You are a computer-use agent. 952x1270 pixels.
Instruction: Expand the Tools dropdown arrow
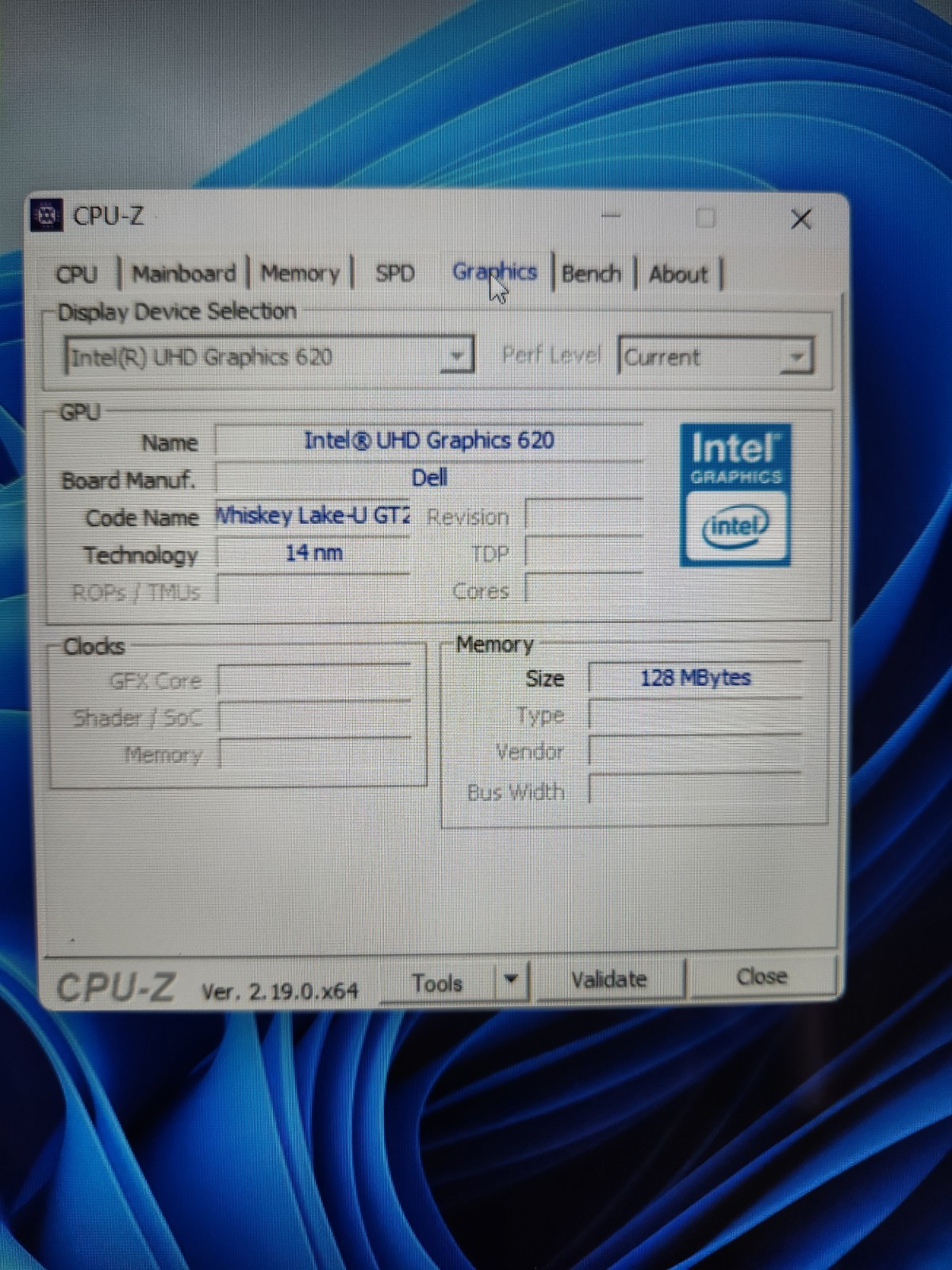point(512,980)
